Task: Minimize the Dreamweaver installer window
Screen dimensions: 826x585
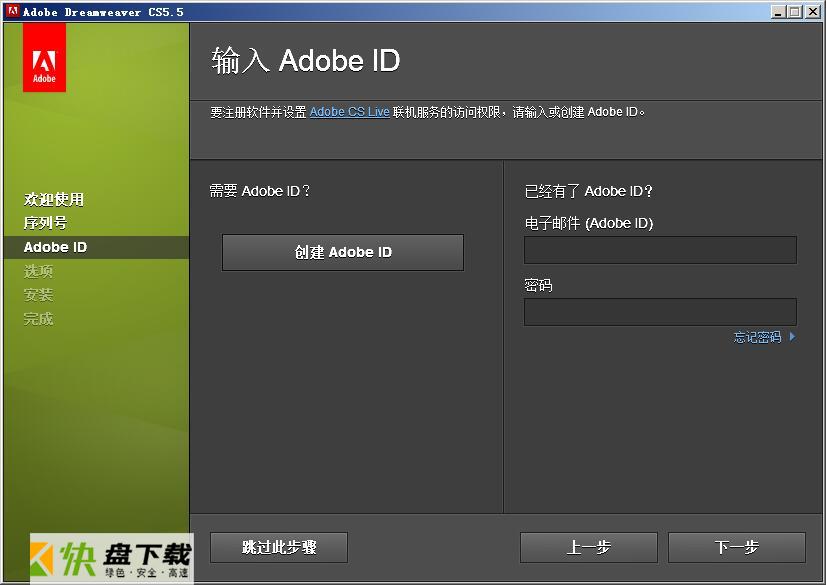Action: pyautogui.click(x=778, y=12)
